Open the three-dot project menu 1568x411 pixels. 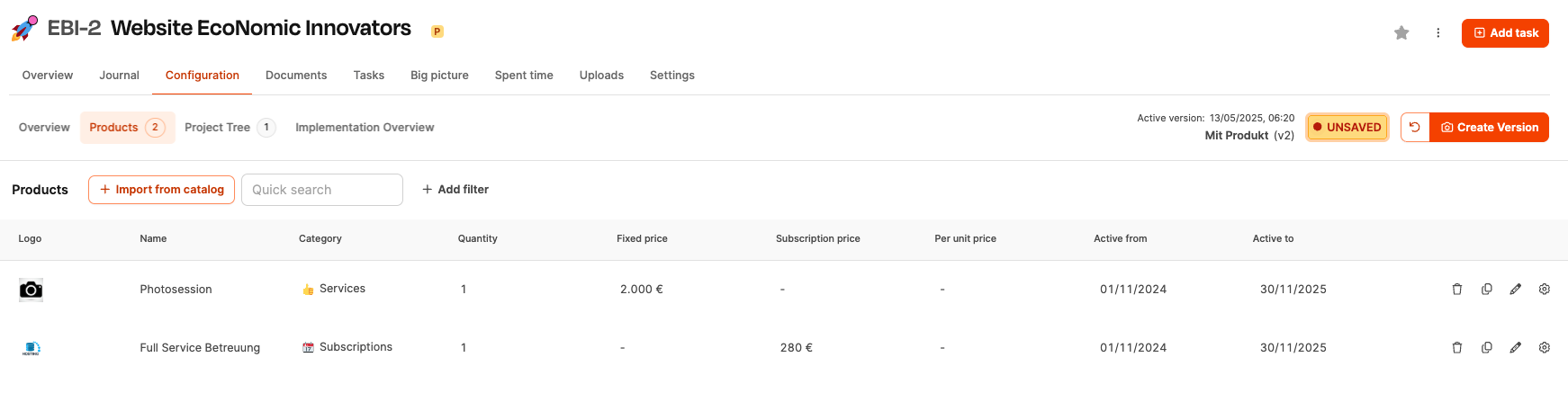pos(1438,33)
